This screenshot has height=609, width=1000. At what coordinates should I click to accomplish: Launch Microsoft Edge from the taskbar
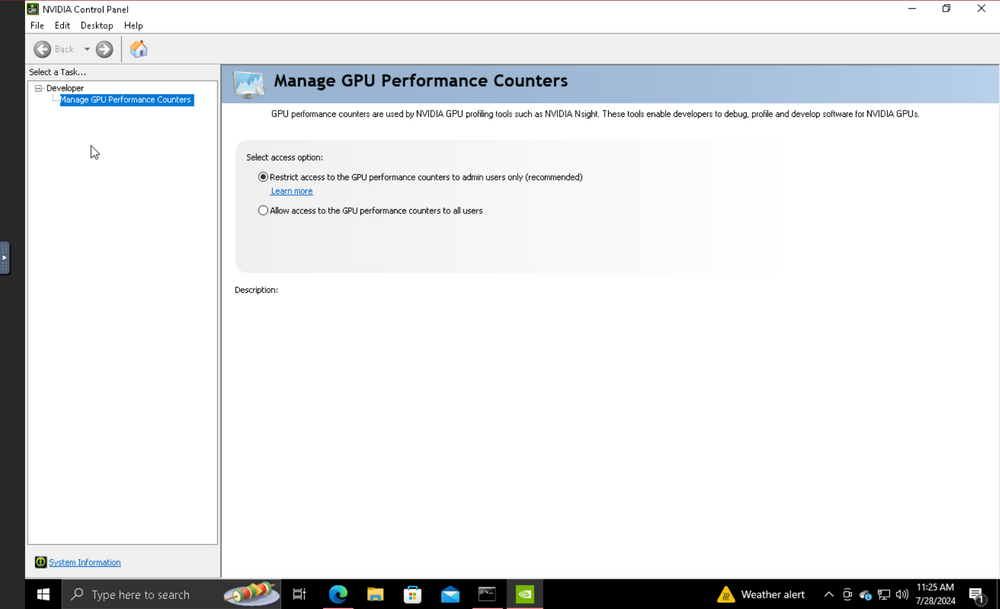coord(338,594)
